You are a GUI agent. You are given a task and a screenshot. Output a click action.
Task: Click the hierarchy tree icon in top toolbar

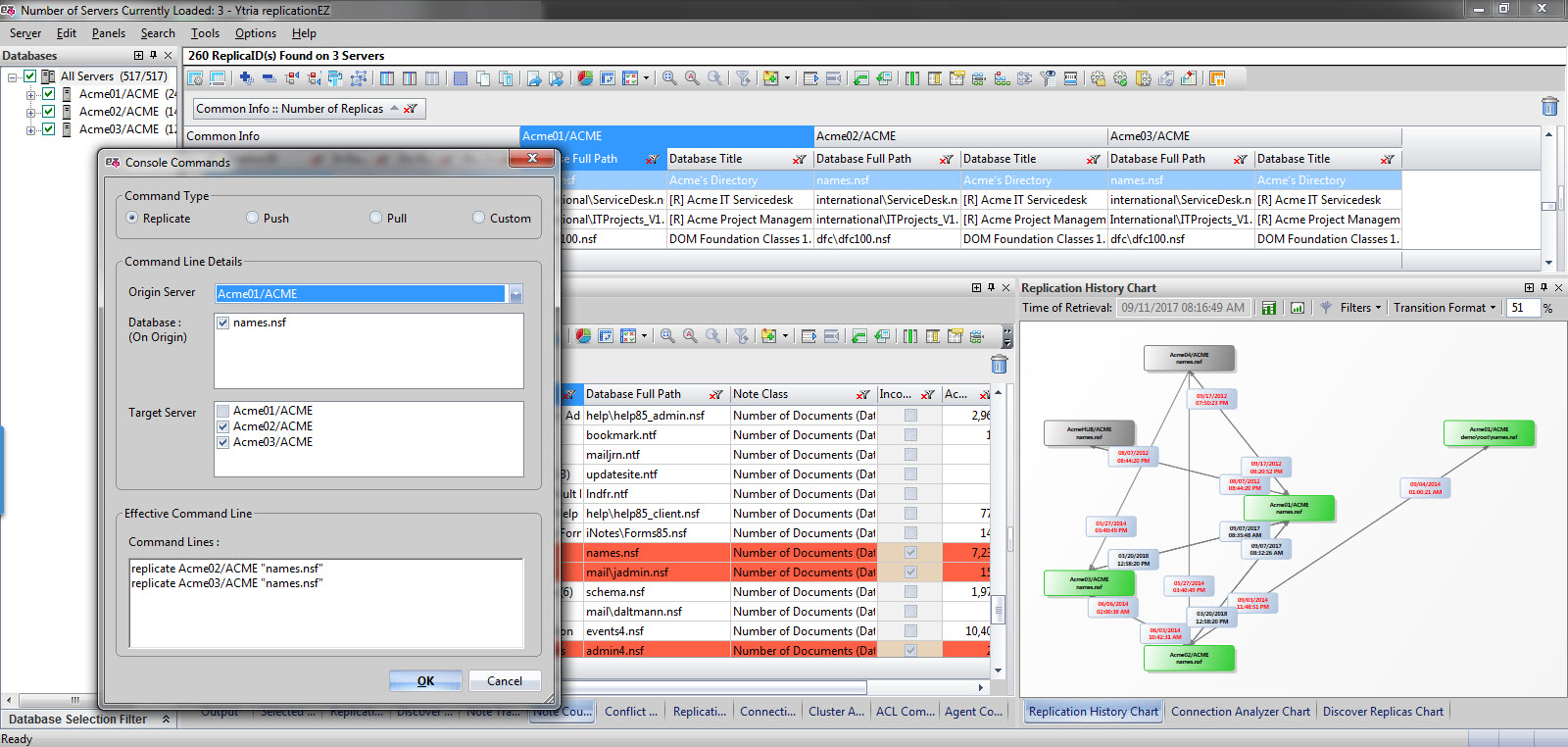[x=1001, y=78]
